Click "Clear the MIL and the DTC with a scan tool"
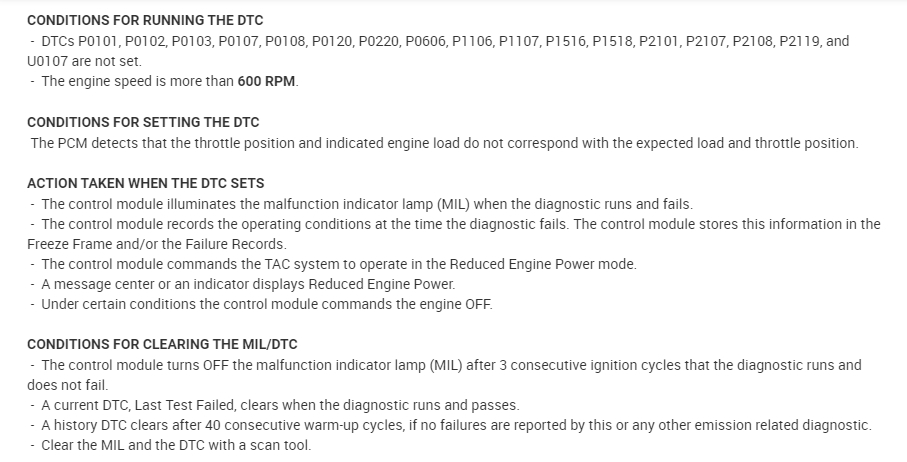907x462 pixels. [x=176, y=445]
